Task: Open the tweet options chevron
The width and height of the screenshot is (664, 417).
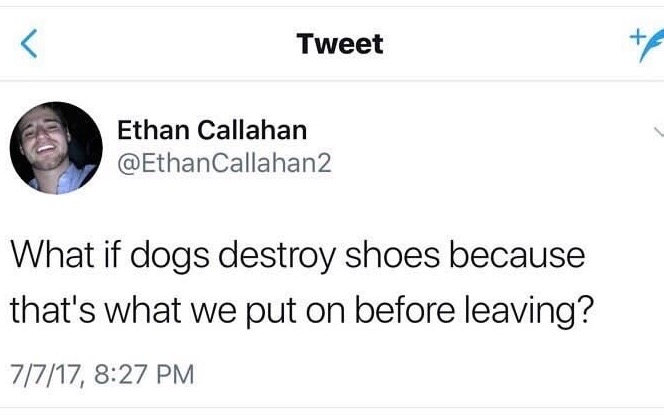Action: (656, 131)
